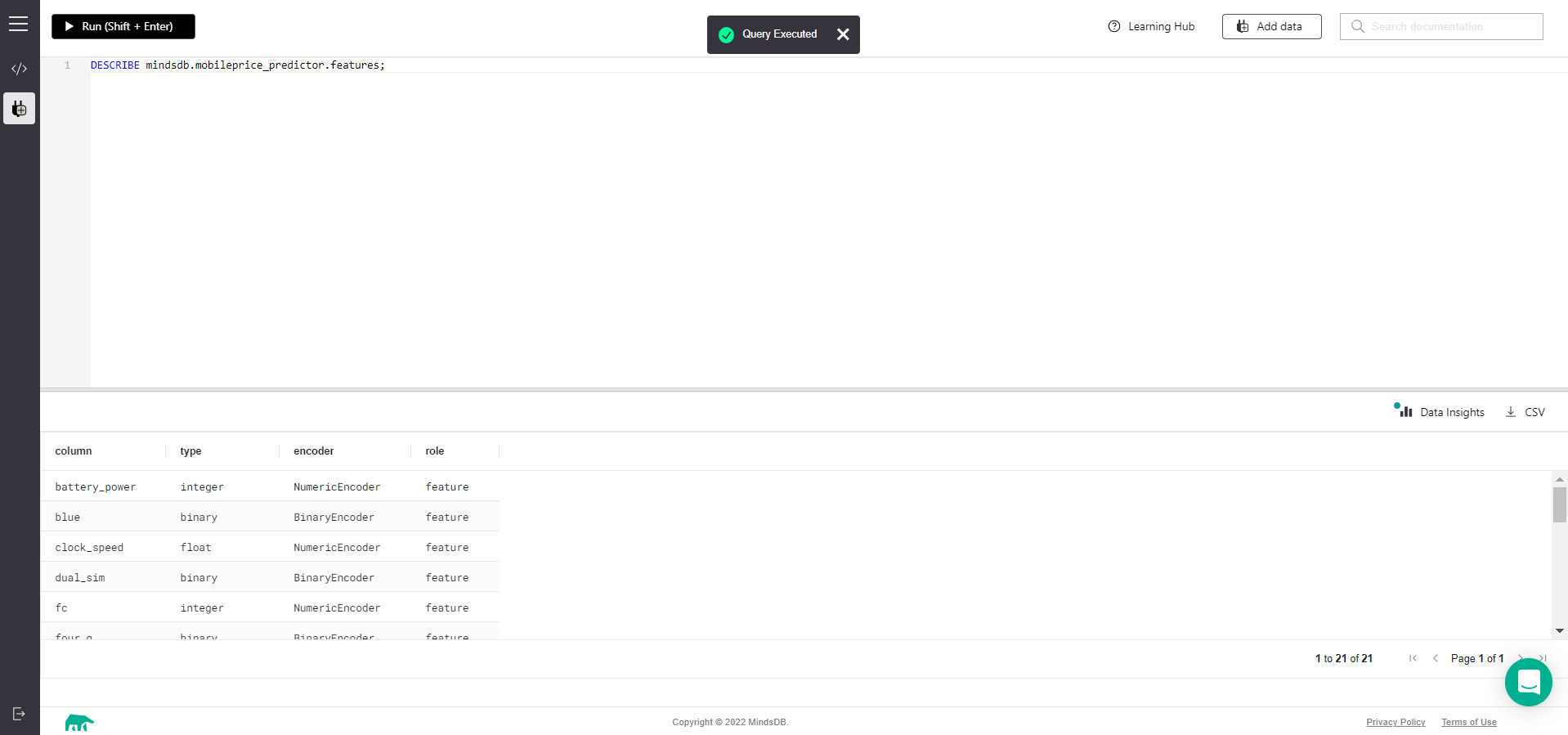The height and width of the screenshot is (735, 1568).
Task: Select the dual_sim cell
Action: [x=80, y=578]
